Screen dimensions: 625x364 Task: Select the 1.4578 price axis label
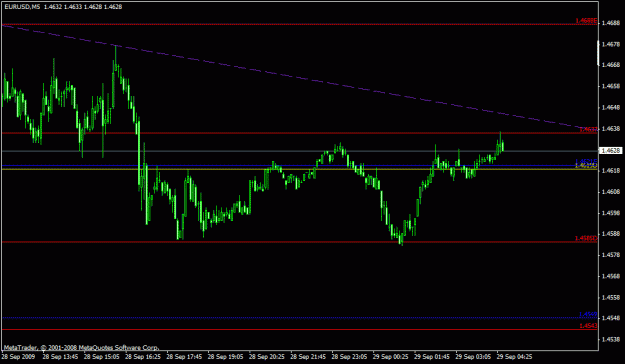[x=611, y=255]
